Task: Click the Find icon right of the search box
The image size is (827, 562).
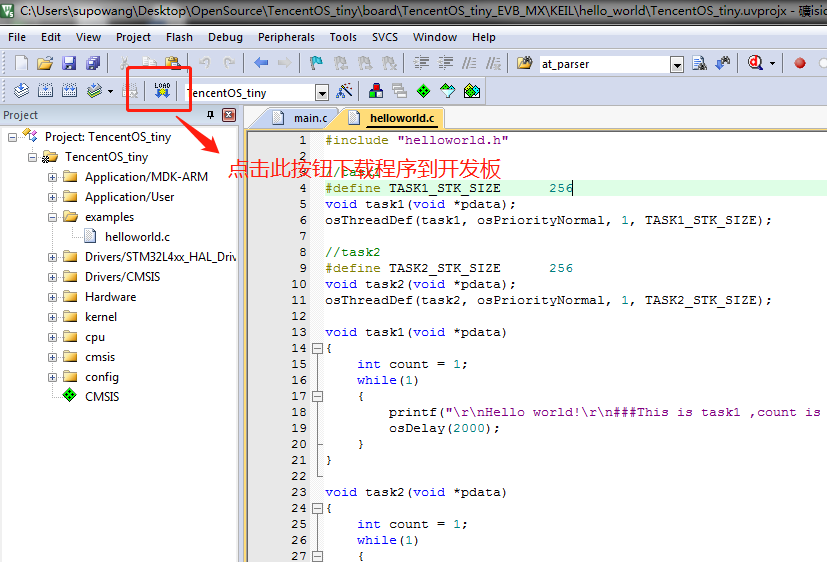Action: (699, 63)
